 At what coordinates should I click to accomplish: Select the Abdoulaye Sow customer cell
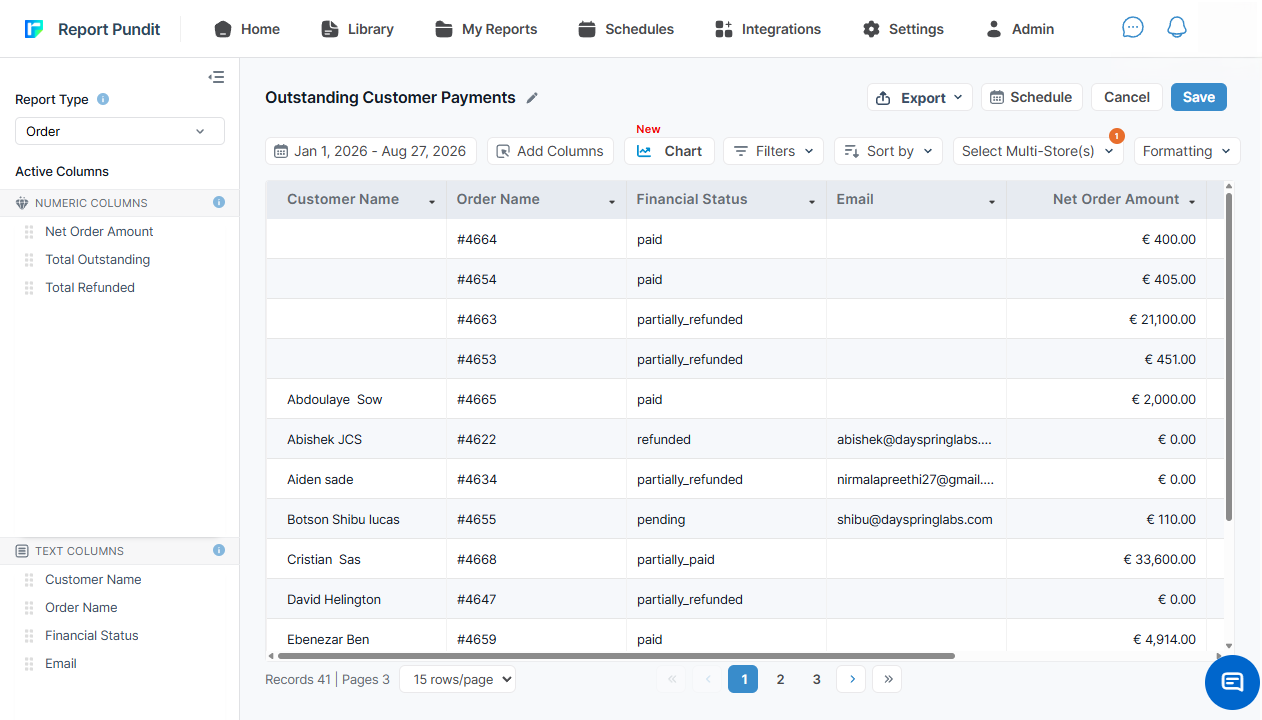click(356, 399)
